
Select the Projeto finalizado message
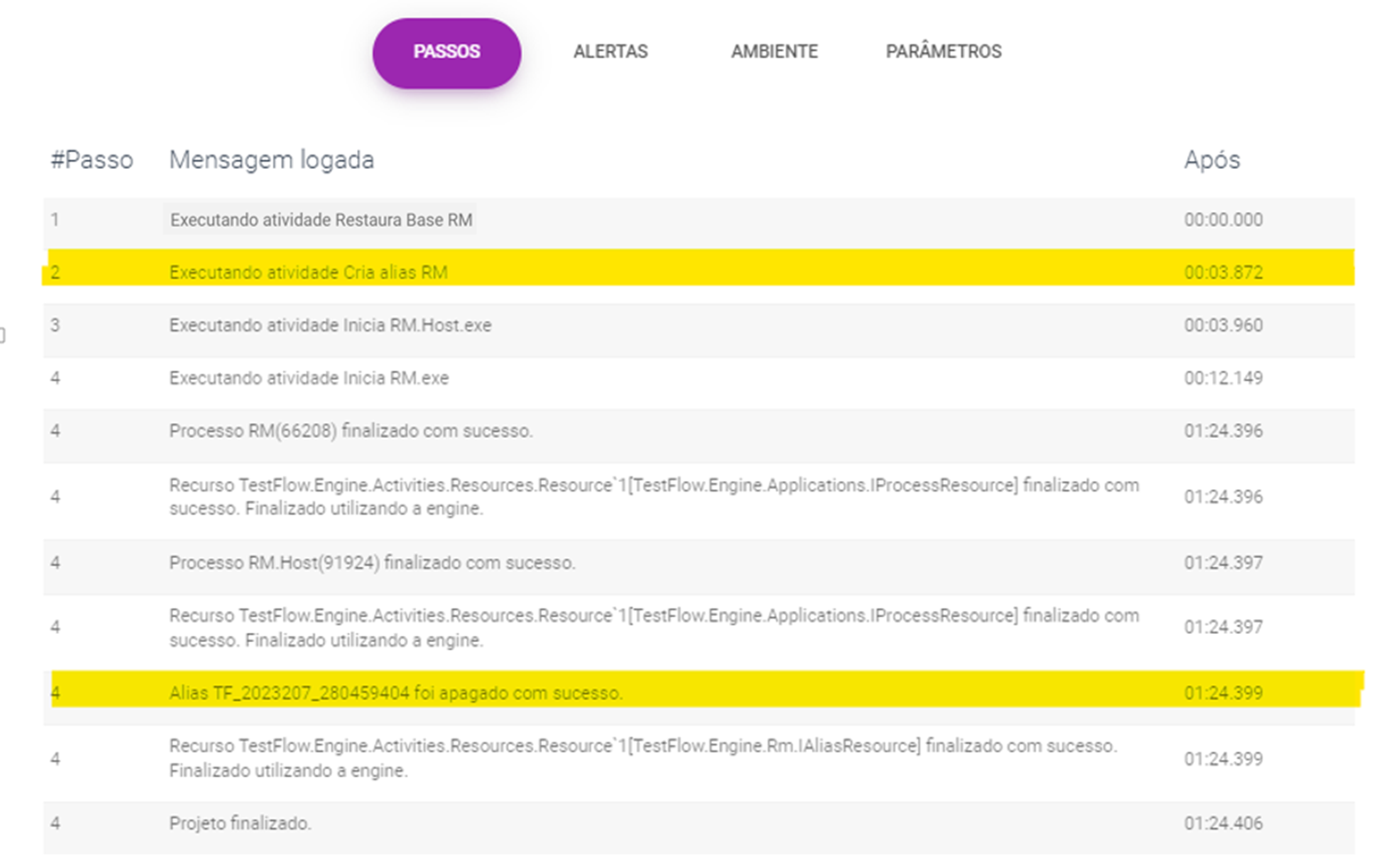pos(239,824)
